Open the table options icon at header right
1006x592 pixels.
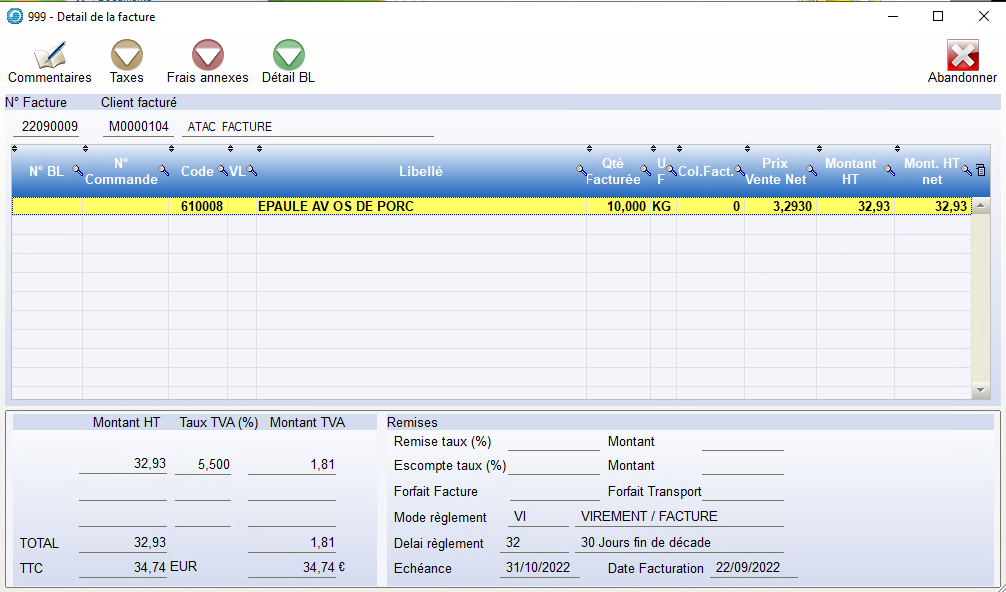pos(980,171)
